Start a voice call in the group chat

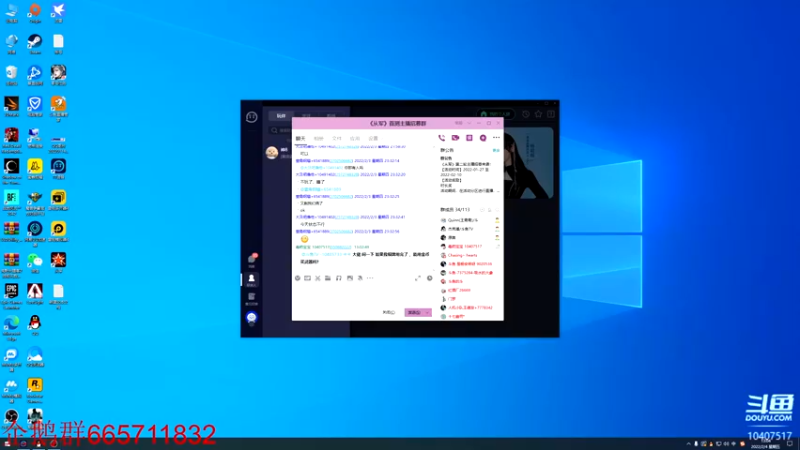coord(442,138)
